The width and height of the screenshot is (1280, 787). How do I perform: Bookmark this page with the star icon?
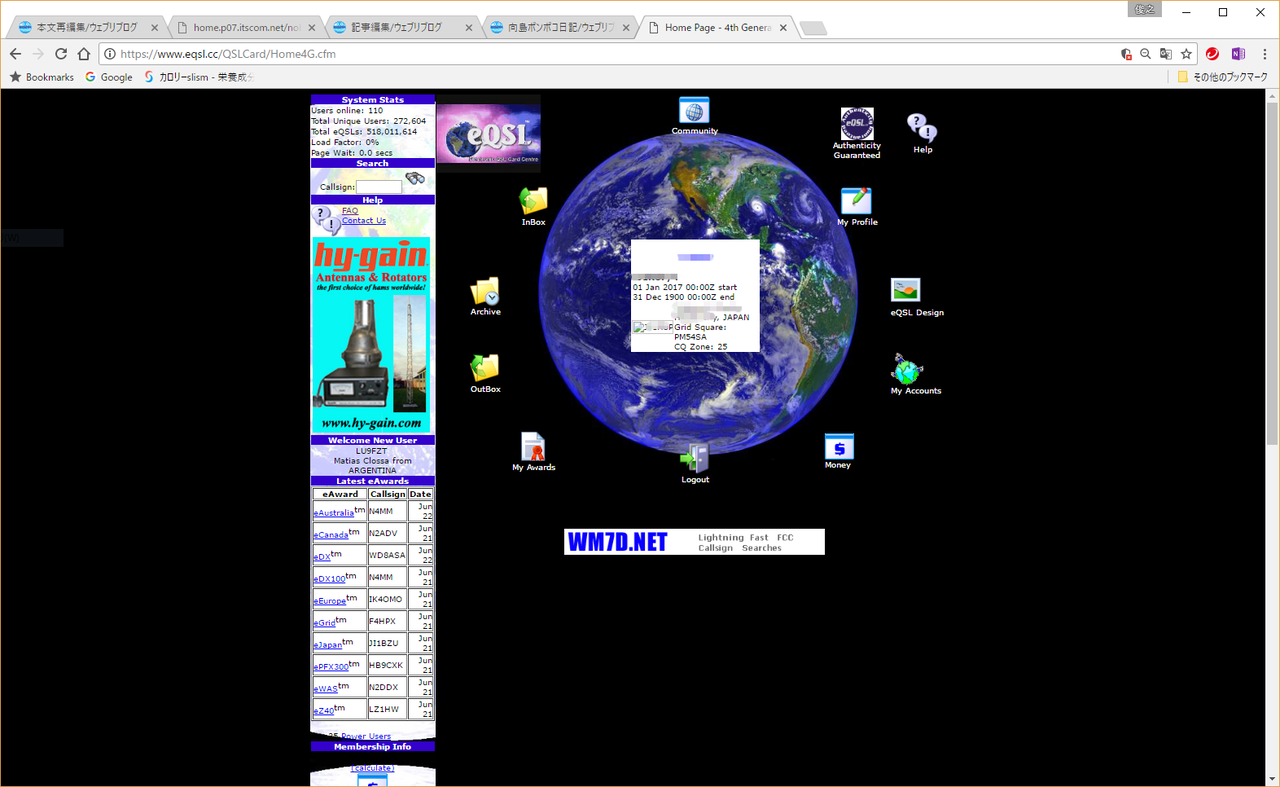1186,54
